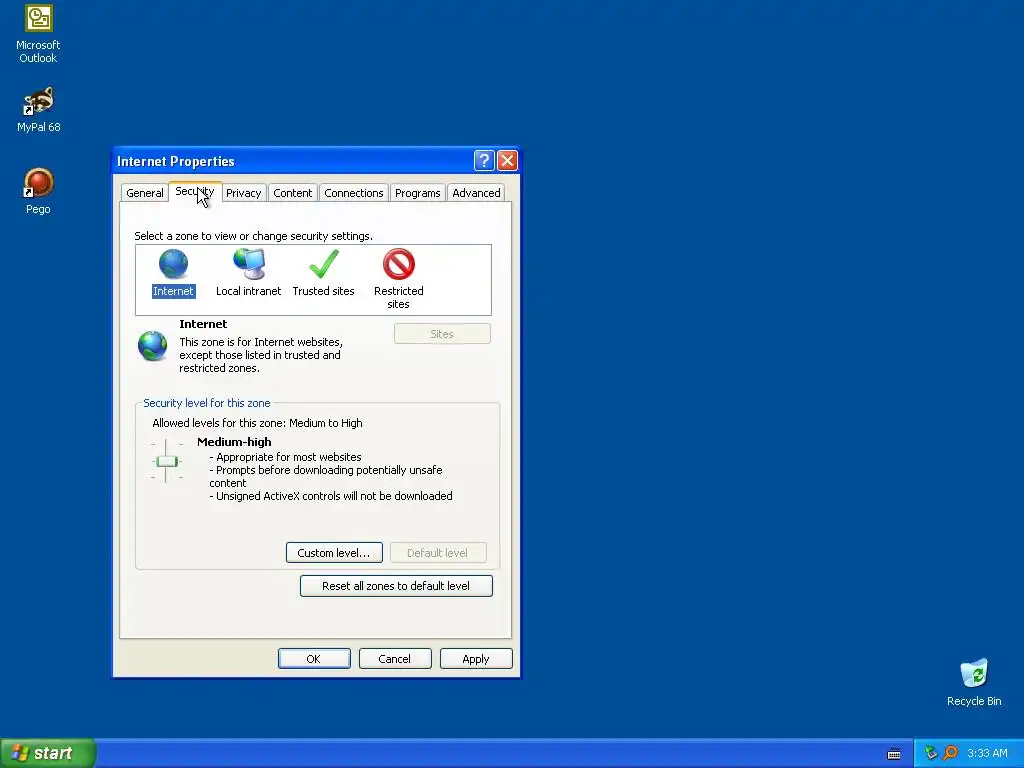Close the Internet Properties dialog

507,161
